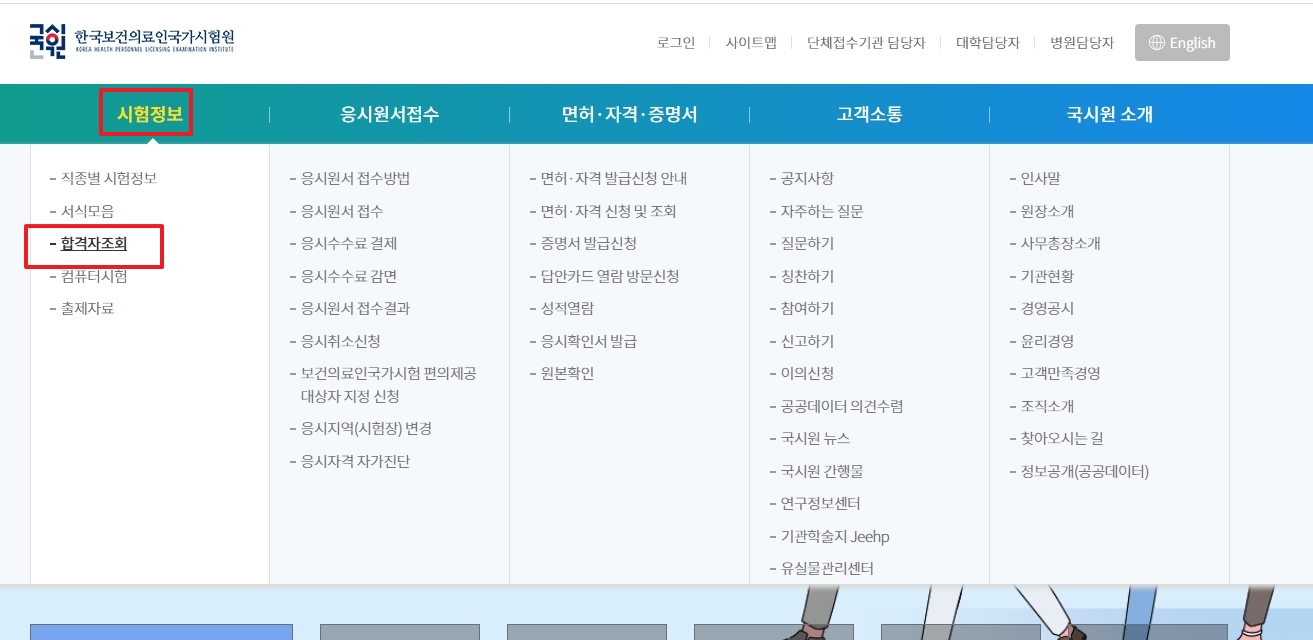Open the 사이트맵 sitemap
This screenshot has width=1313, height=640.
click(x=751, y=43)
